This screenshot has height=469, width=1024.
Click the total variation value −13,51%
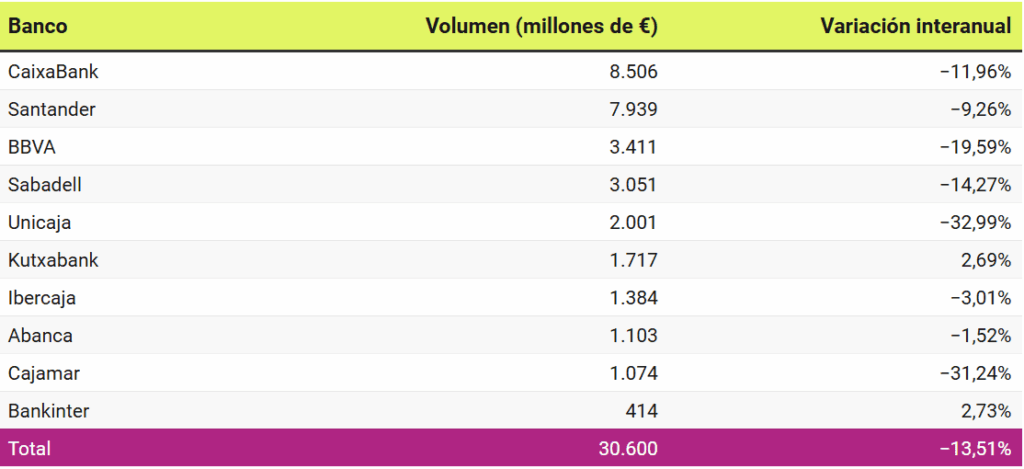coord(975,449)
